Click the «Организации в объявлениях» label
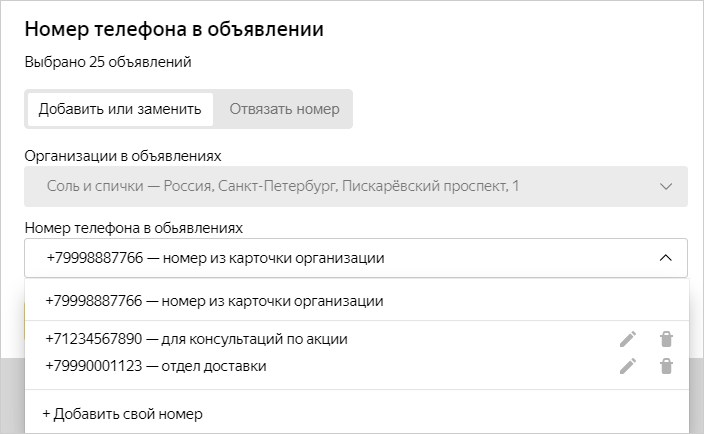The height and width of the screenshot is (434, 704). 123,156
